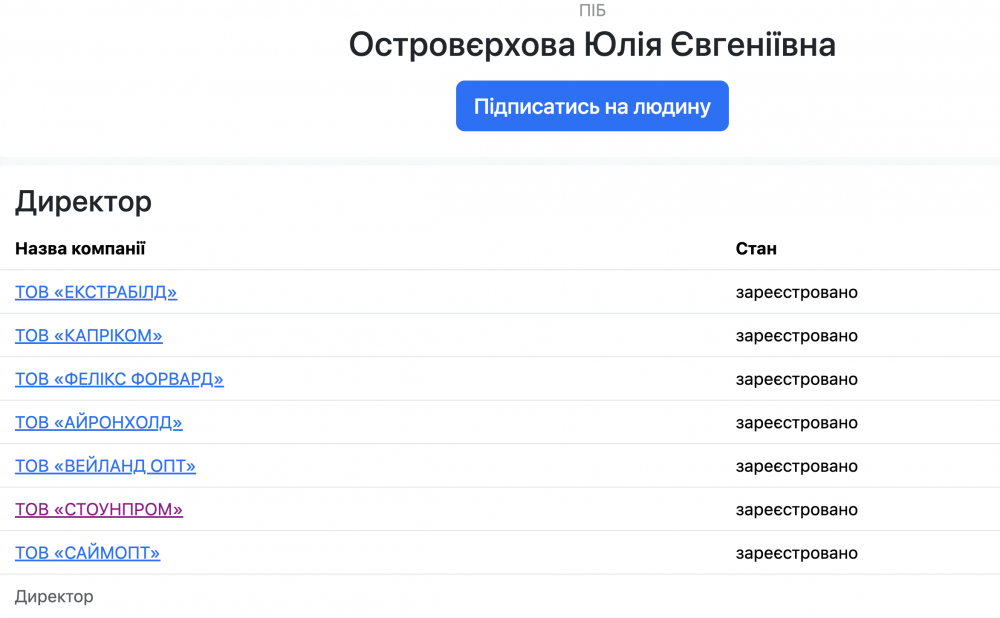Click the «Назва компанії» column header

click(x=80, y=248)
